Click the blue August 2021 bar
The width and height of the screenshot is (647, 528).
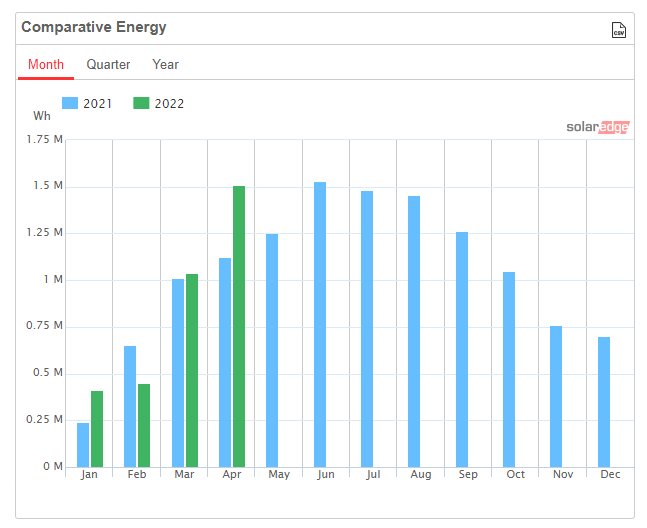(x=414, y=332)
